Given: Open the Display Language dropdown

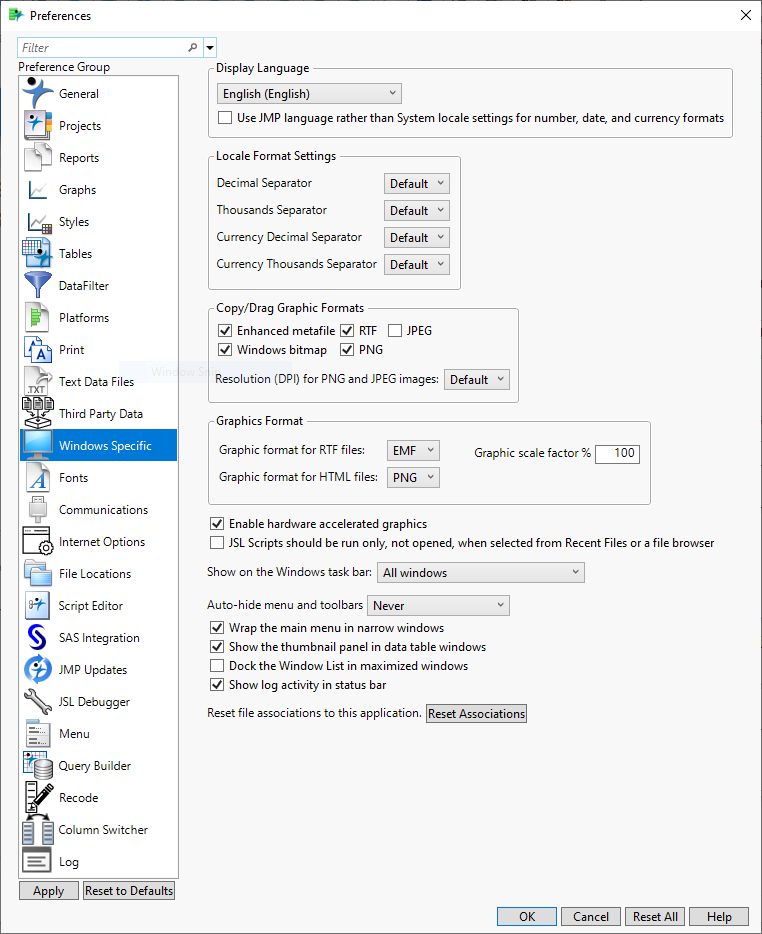Looking at the screenshot, I should click(x=309, y=94).
